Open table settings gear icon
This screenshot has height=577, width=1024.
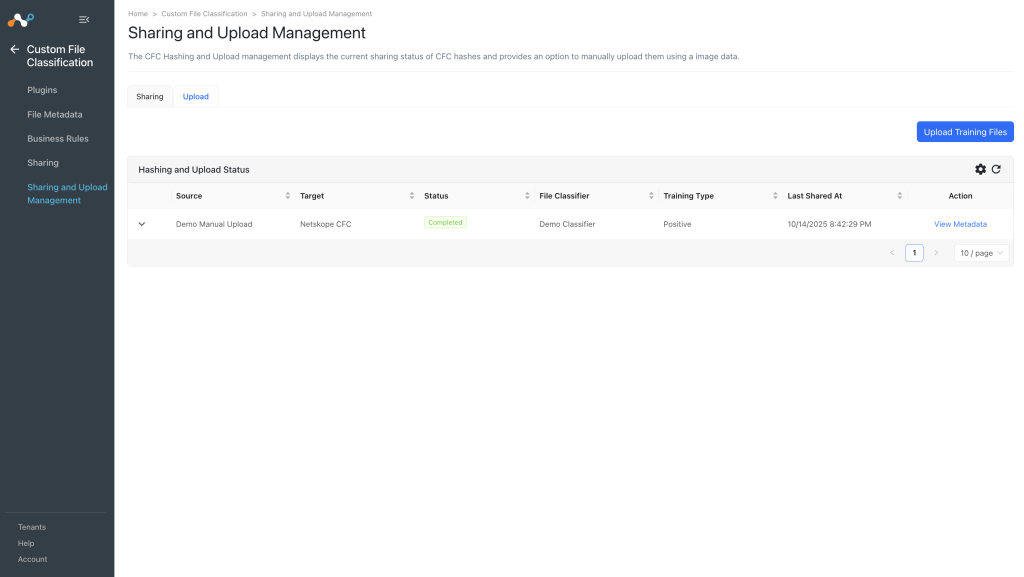point(980,169)
